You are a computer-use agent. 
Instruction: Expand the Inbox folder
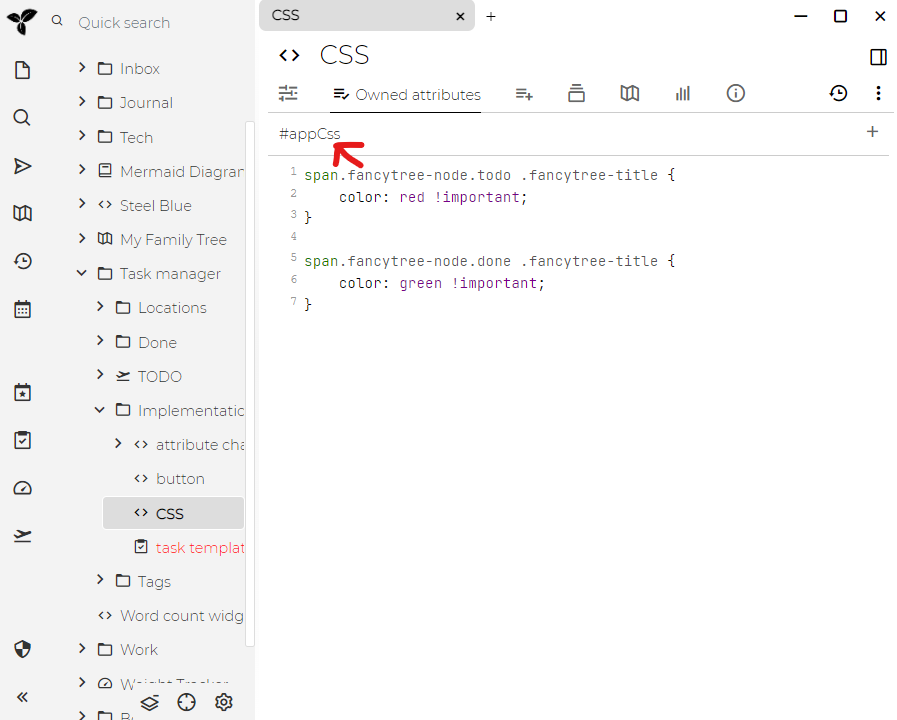tap(82, 68)
